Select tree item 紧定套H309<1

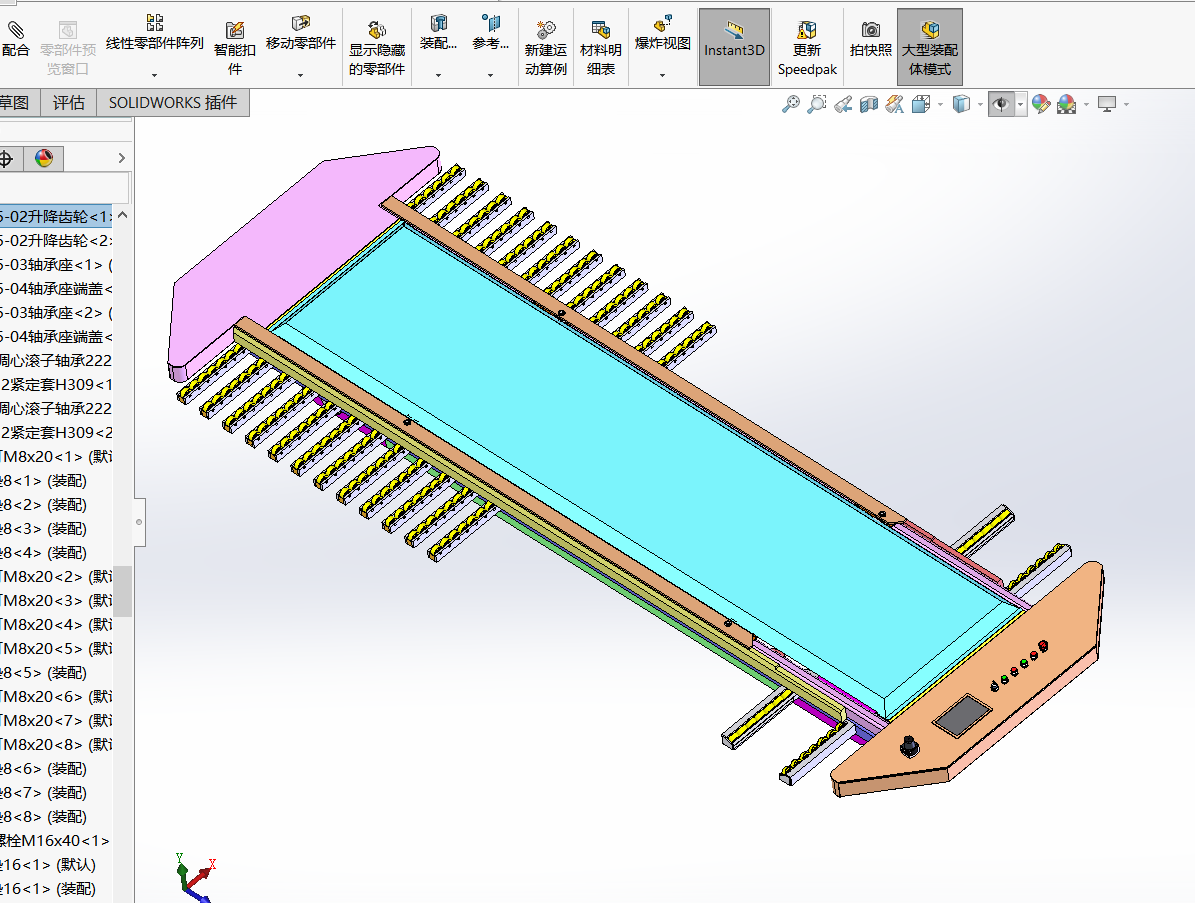[x=56, y=385]
